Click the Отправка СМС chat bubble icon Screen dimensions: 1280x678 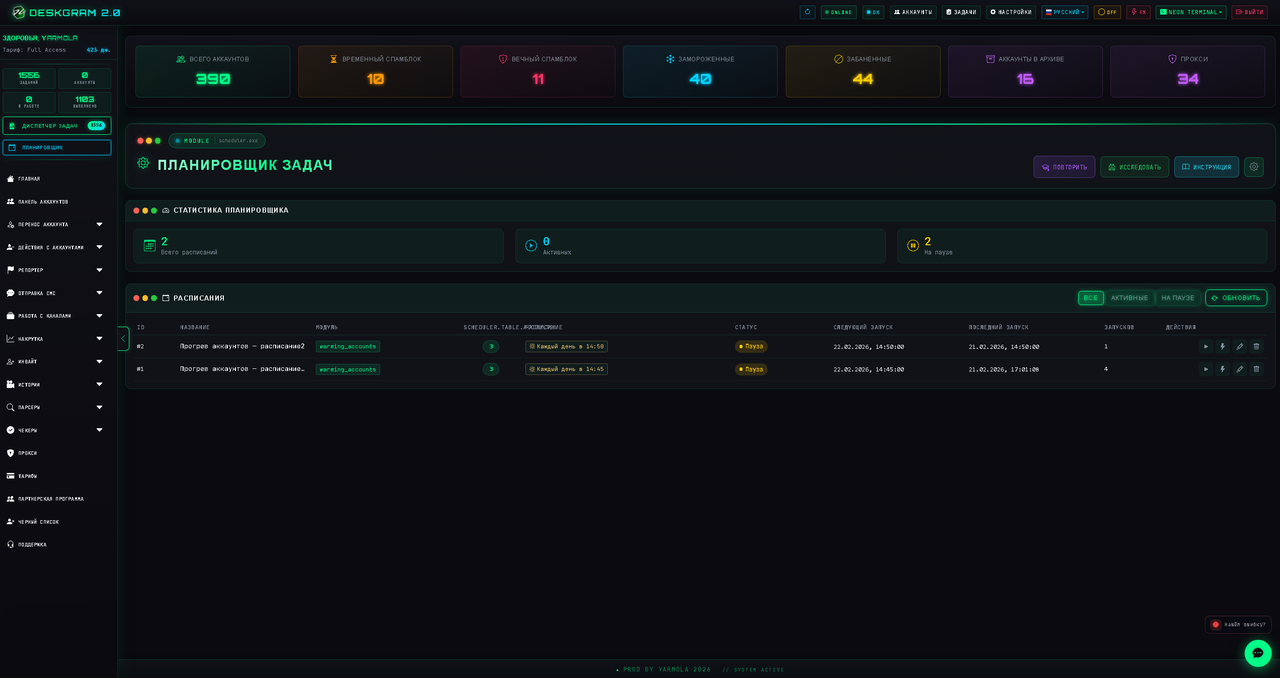tap(10, 293)
